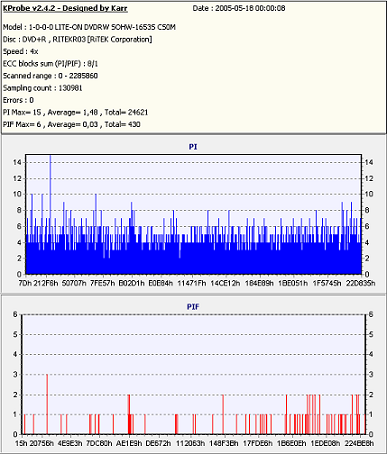Click the 224BE8h label on PIF axis
The image size is (387, 454).
[x=359, y=443]
